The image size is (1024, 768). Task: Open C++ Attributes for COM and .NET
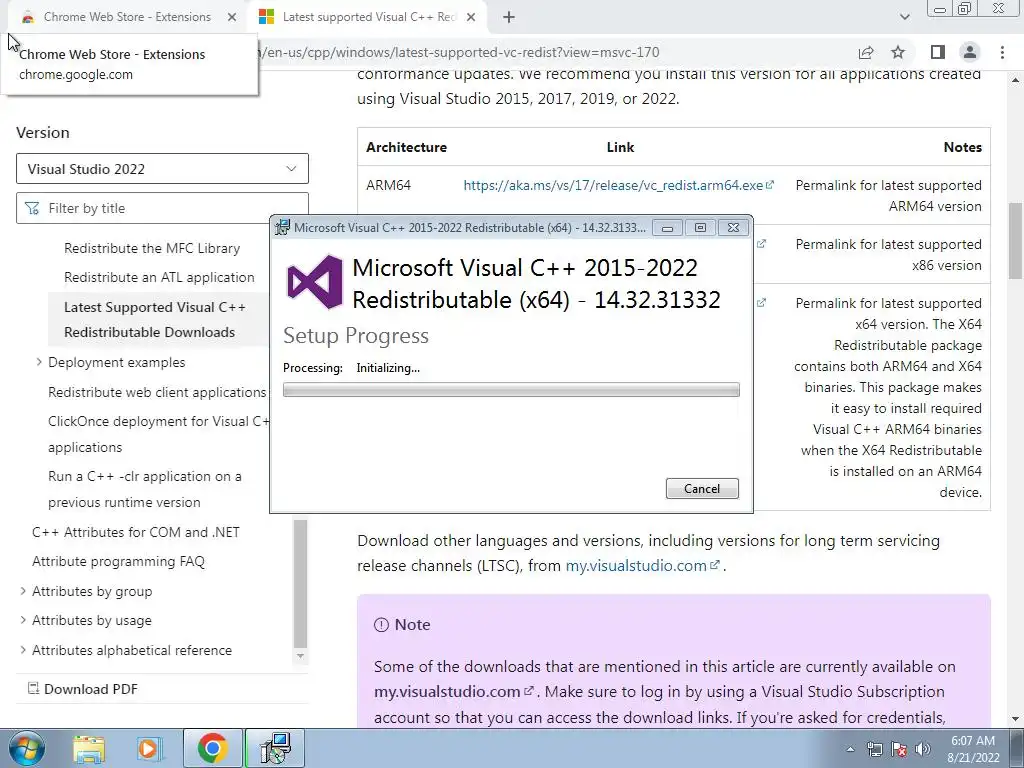click(x=135, y=532)
